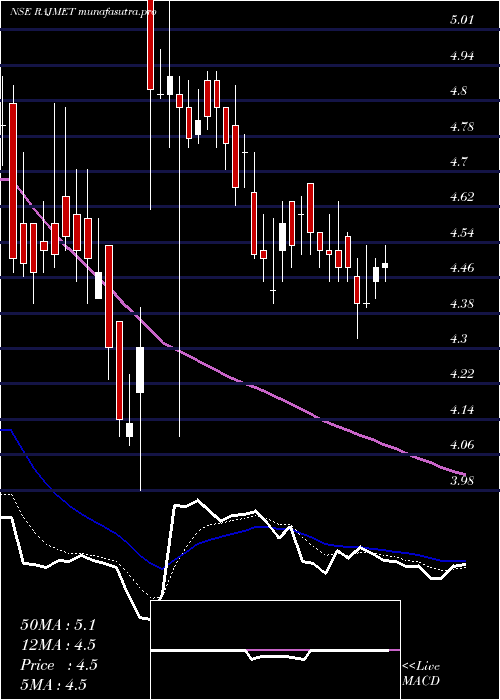Click the 5.01 price axis label
Image resolution: width=500 pixels, height=700 pixels.
click(462, 20)
